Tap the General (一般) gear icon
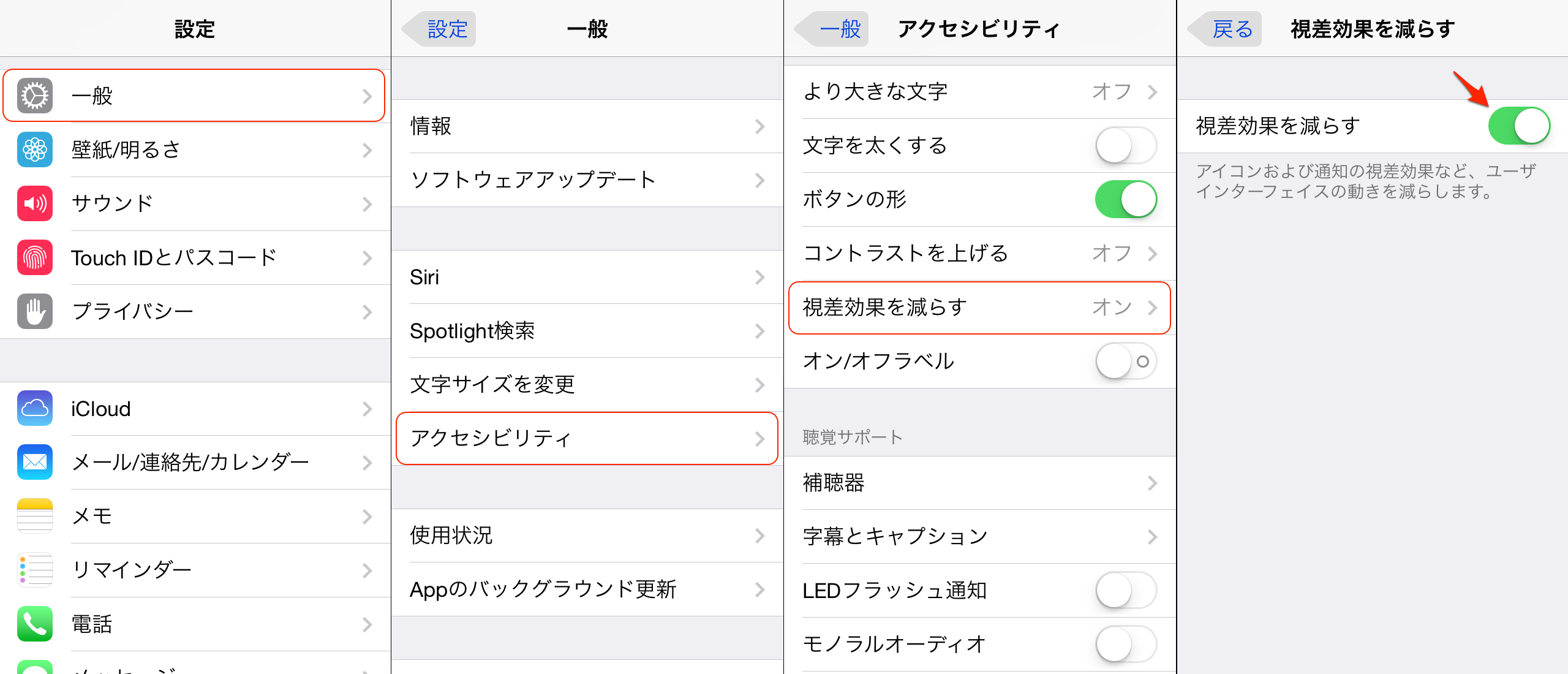 click(x=35, y=96)
